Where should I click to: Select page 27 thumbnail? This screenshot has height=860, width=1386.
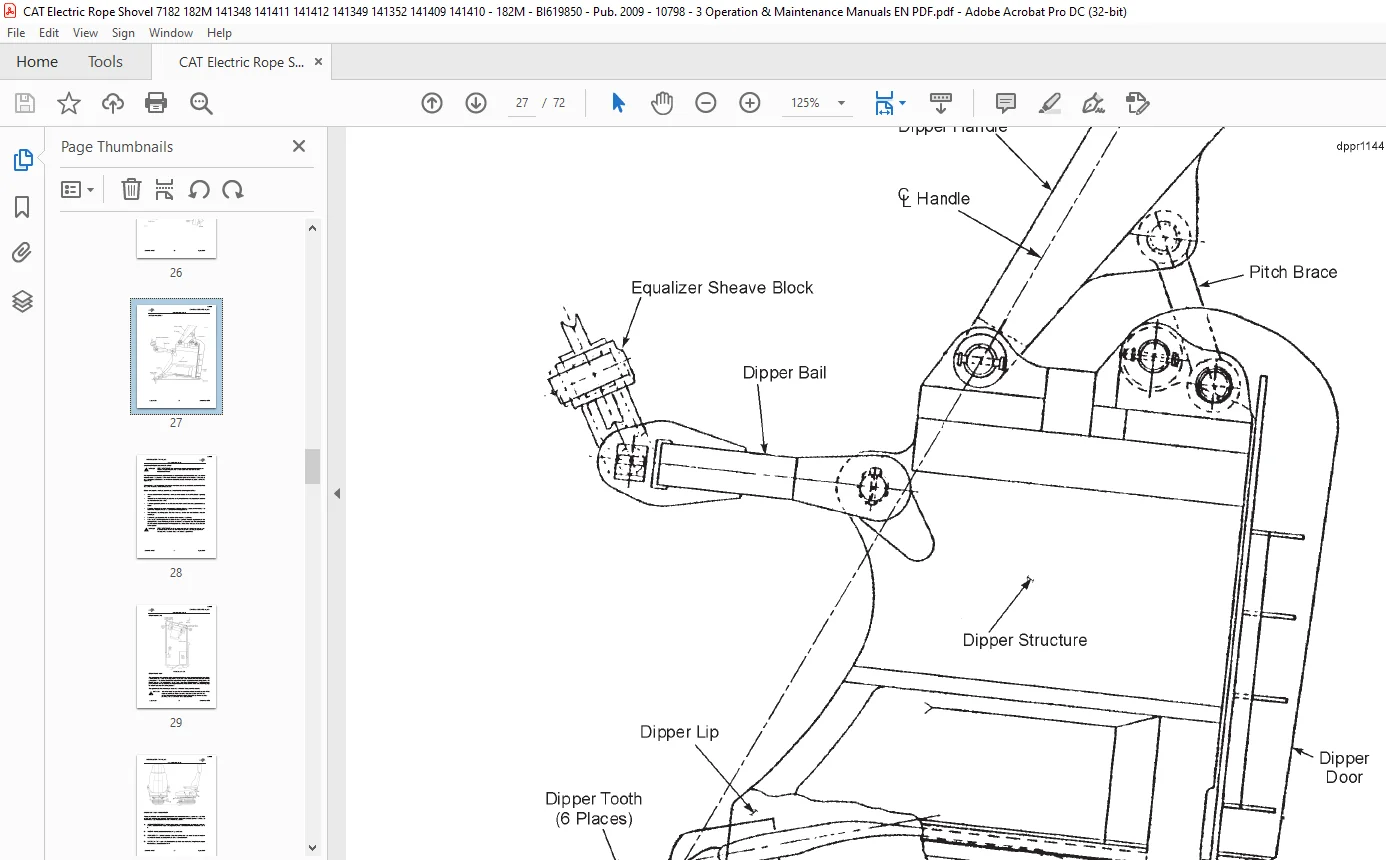click(176, 356)
